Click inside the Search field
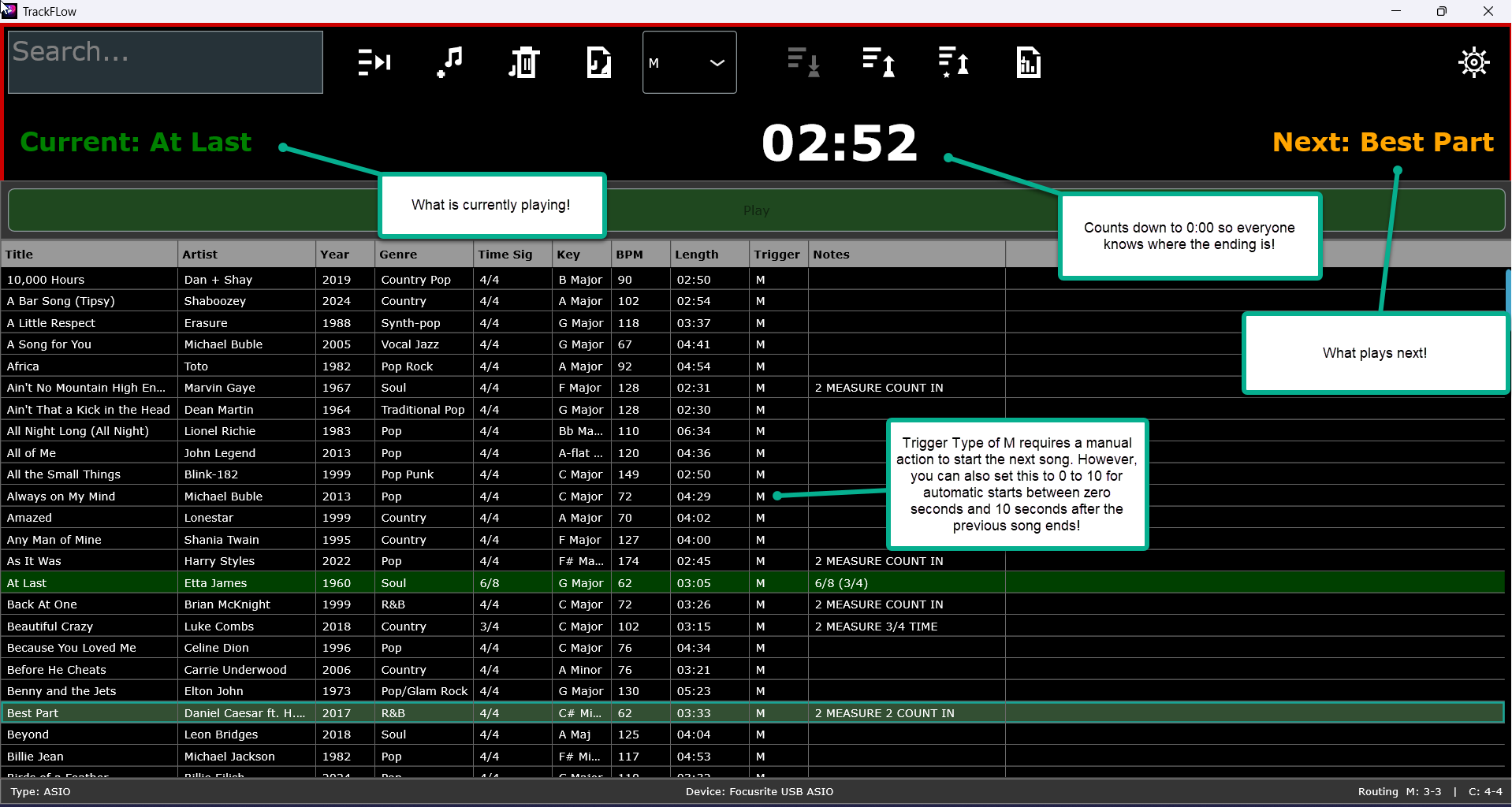1512x807 pixels. click(164, 61)
